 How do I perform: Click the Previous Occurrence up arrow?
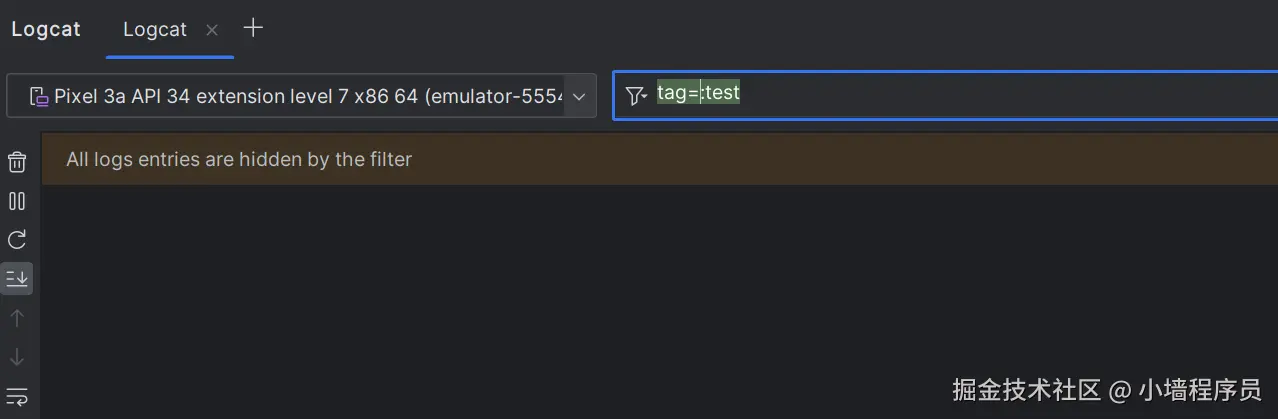pos(17,318)
